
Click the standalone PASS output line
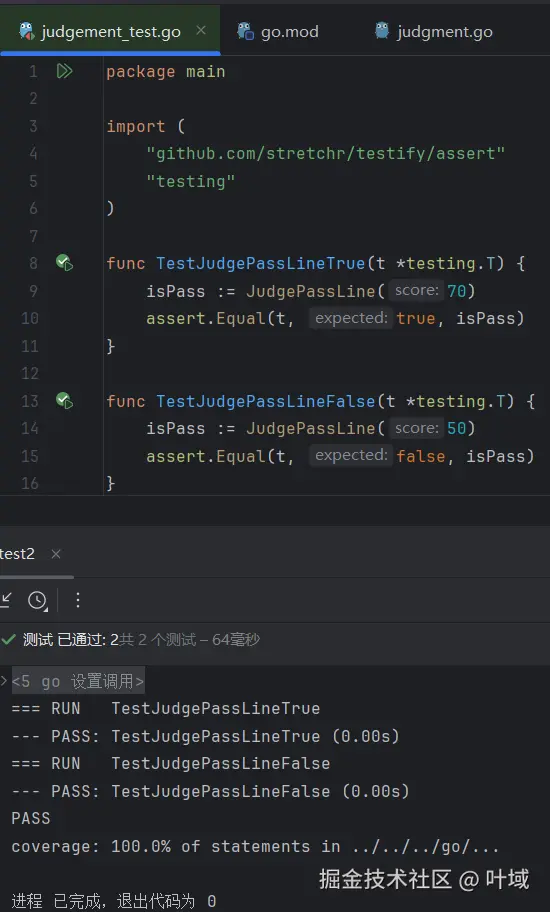click(31, 819)
